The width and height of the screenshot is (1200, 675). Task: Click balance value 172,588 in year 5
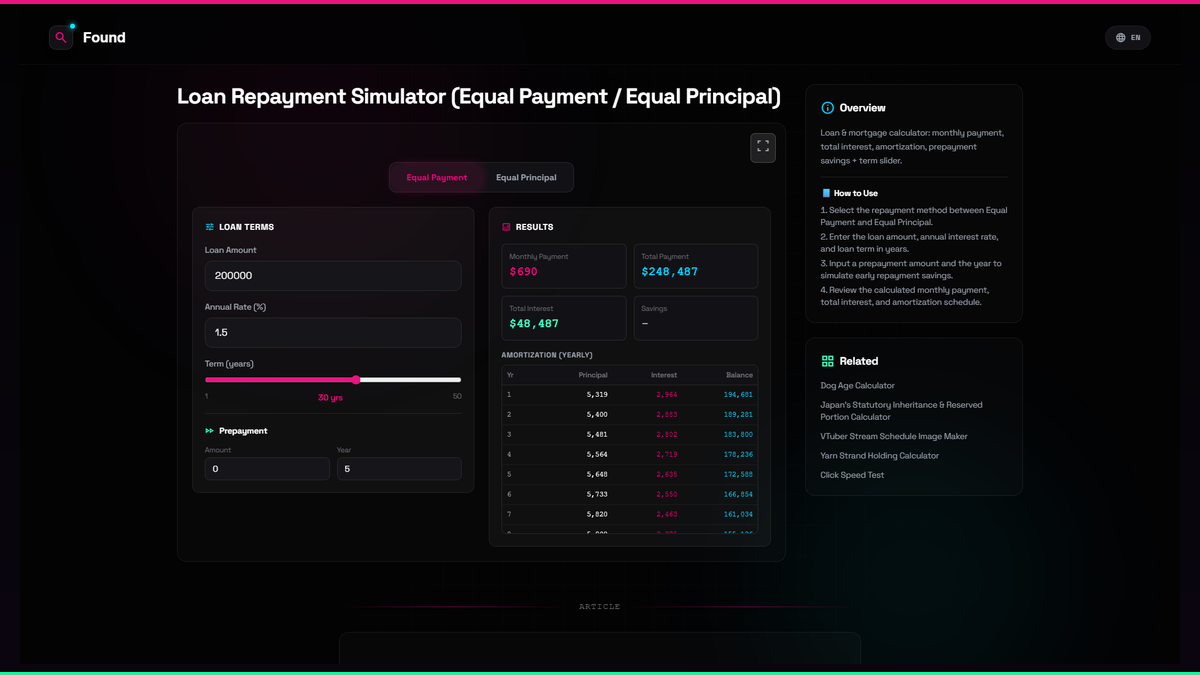pos(739,475)
